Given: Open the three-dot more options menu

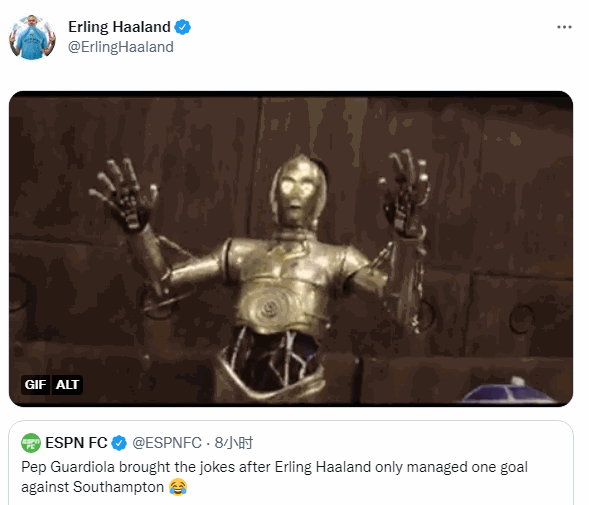Looking at the screenshot, I should pyautogui.click(x=564, y=27).
